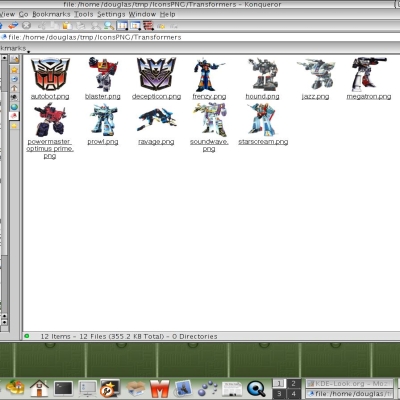Open sidebar configure button at top
Image resolution: width=400 pixels, height=400 pixels.
tap(14, 59)
